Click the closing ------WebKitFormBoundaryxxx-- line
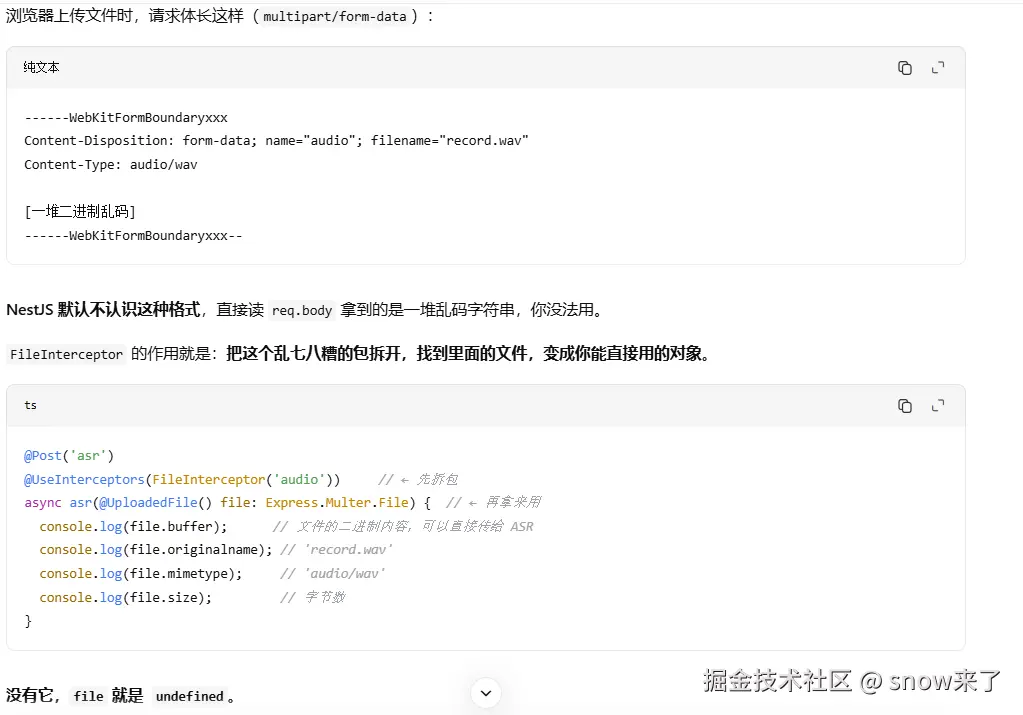 coord(133,236)
